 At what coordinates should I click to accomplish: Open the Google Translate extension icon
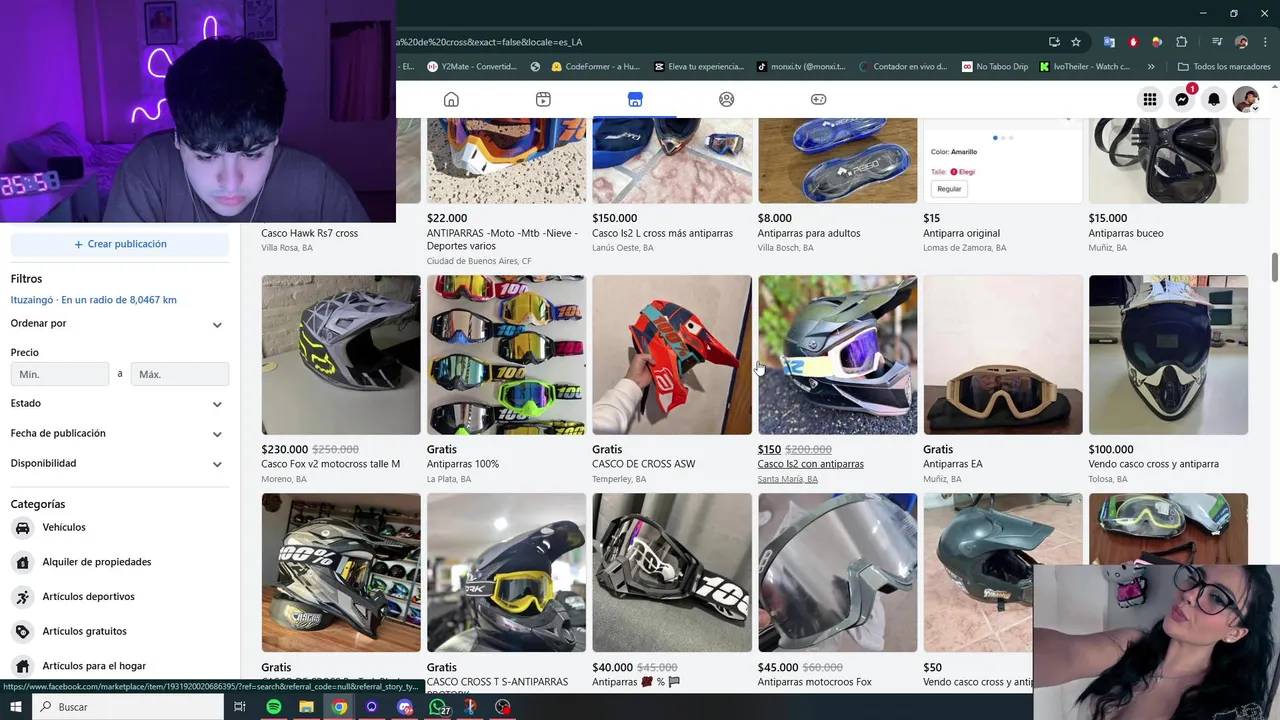[1109, 42]
